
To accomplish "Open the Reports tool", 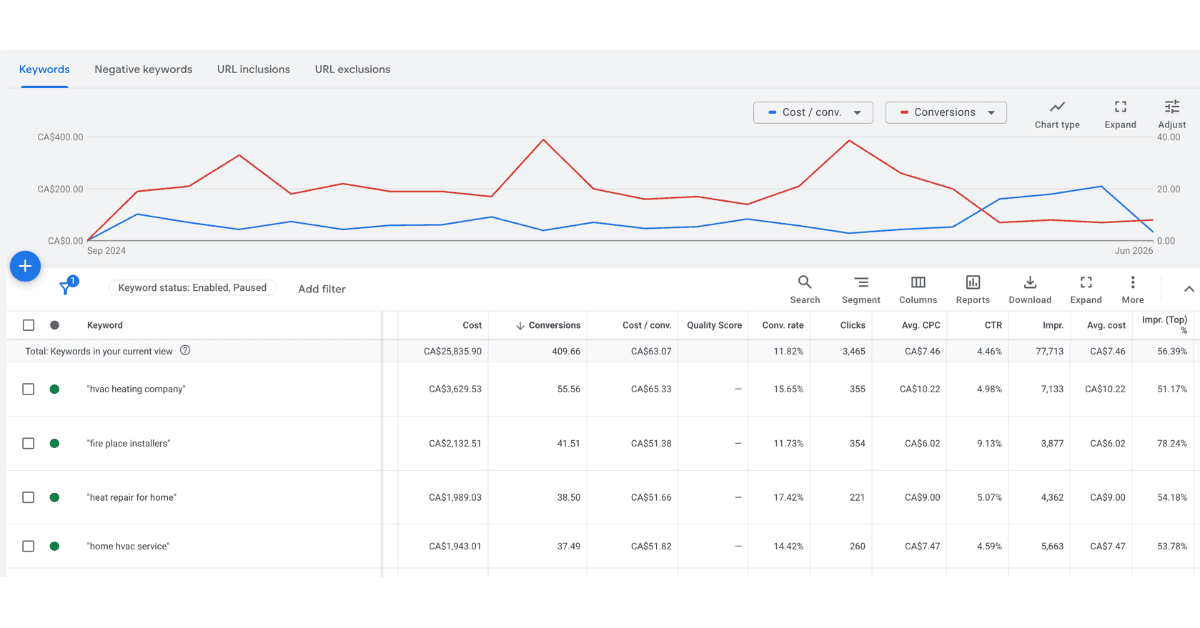I will (x=973, y=289).
